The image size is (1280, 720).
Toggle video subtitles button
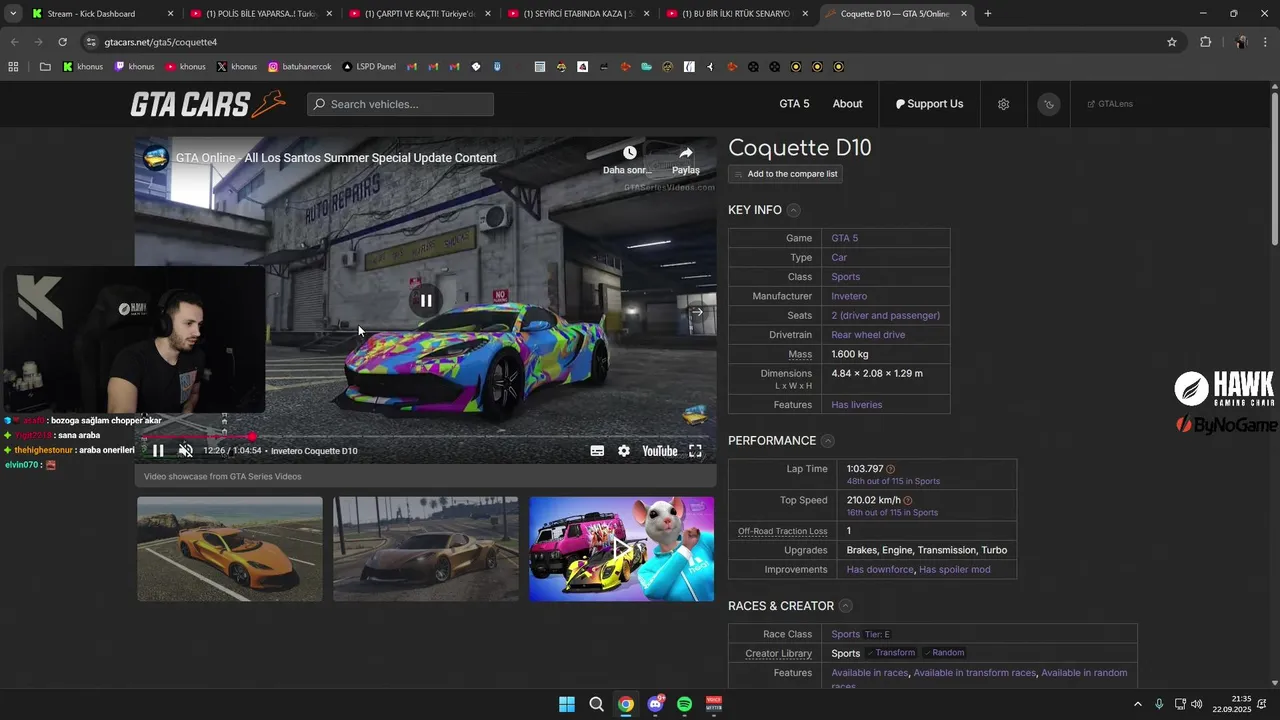click(x=597, y=451)
